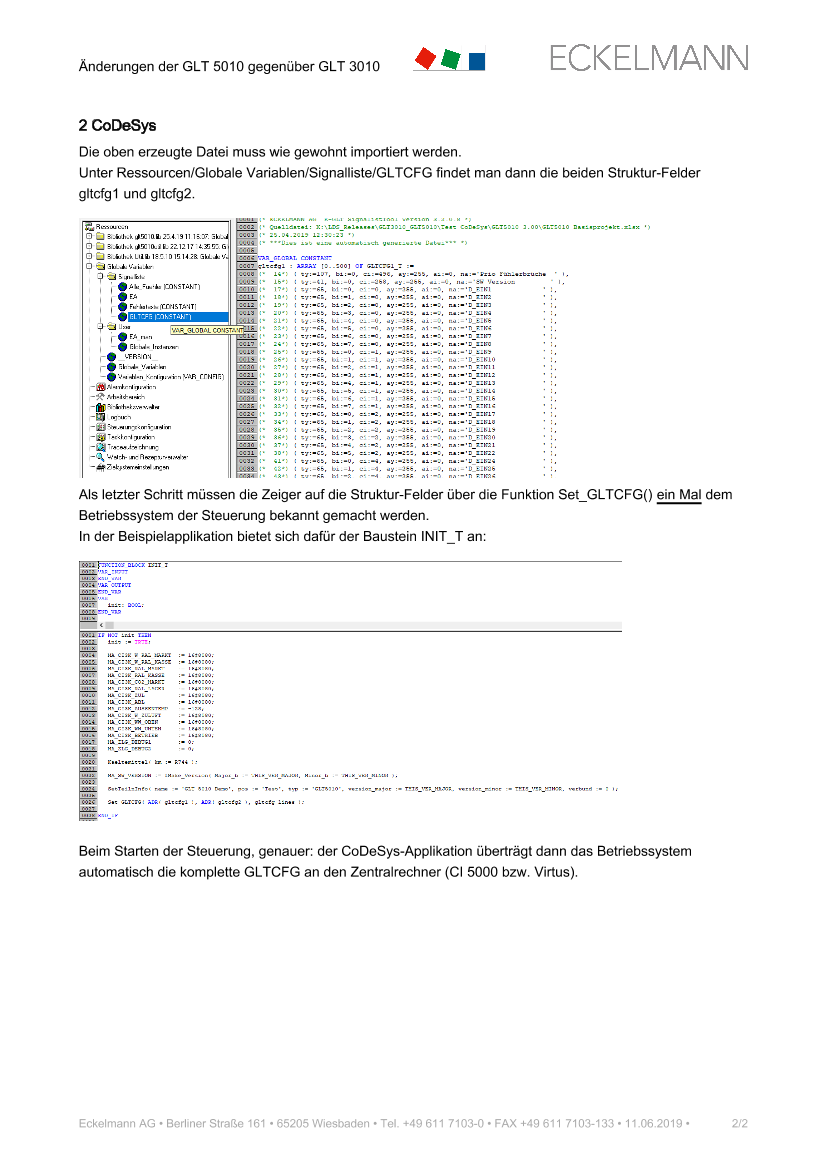This screenshot has width=827, height=1169.
Task: Click the globe icon beside Alle_Punkte (CONSTANT)
Action: pyautogui.click(x=122, y=286)
